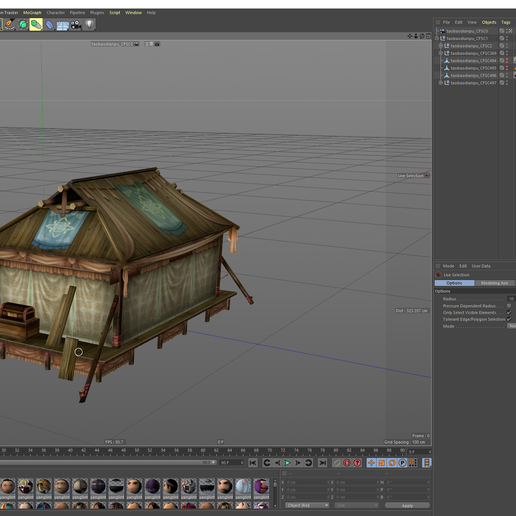The height and width of the screenshot is (516, 516).
Task: Open the Window menu
Action: pos(133,13)
